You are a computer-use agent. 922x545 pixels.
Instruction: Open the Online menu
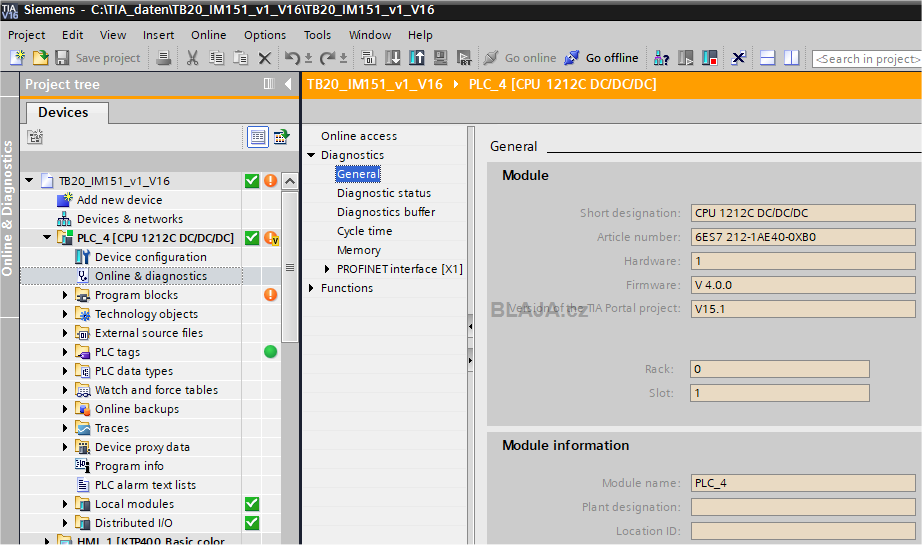[x=209, y=35]
